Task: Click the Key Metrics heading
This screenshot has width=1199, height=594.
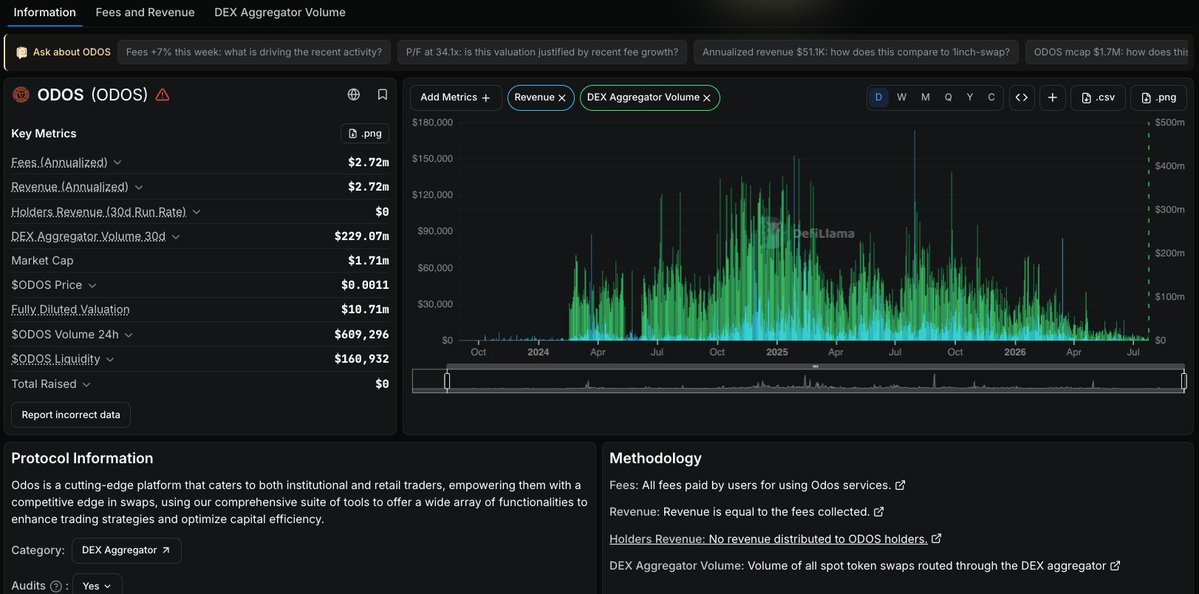Action: pos(44,133)
